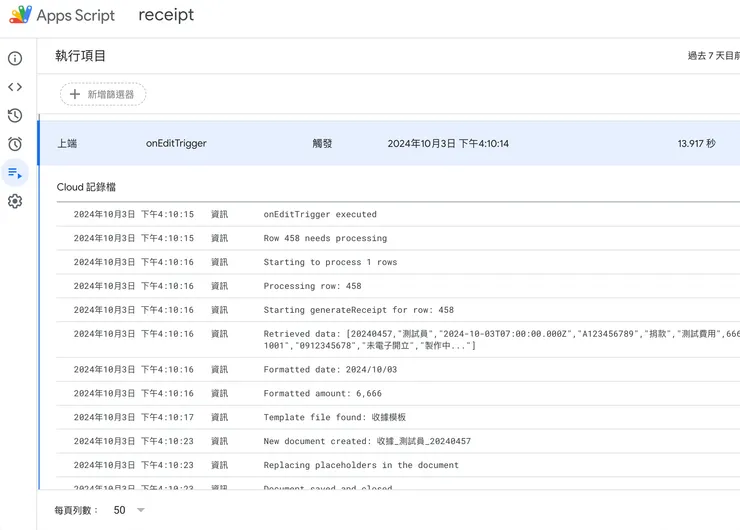Collapse the onEditTrigger execution row
Screen dimensions: 740x530
[389, 143]
